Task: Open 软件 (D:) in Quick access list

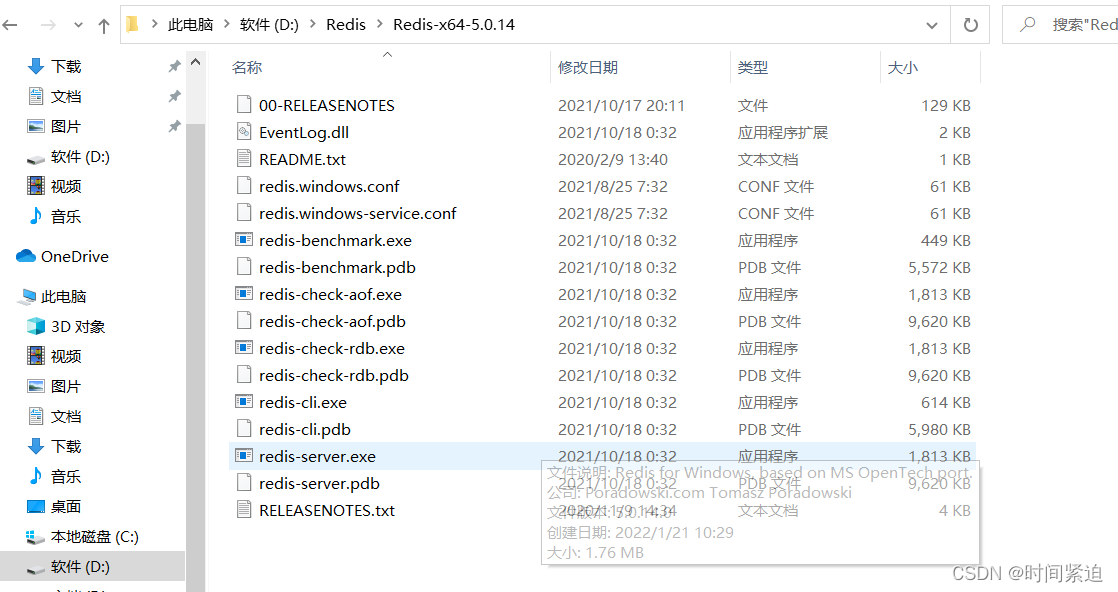Action: 80,156
